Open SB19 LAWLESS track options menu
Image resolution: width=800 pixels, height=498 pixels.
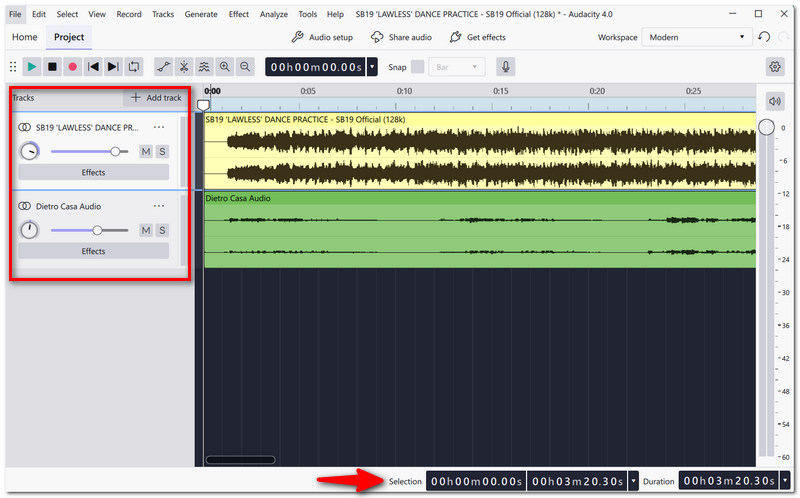pyautogui.click(x=159, y=127)
